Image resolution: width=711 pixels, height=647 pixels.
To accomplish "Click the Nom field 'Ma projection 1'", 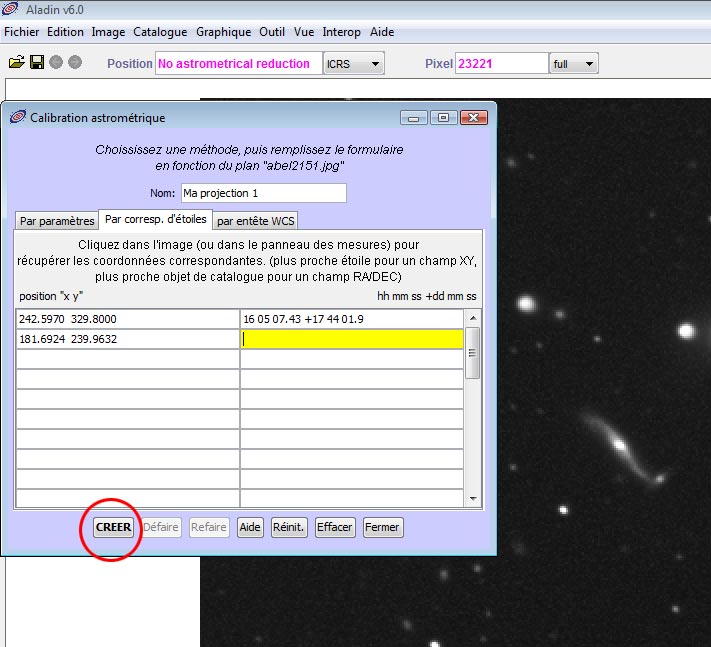I will click(263, 193).
